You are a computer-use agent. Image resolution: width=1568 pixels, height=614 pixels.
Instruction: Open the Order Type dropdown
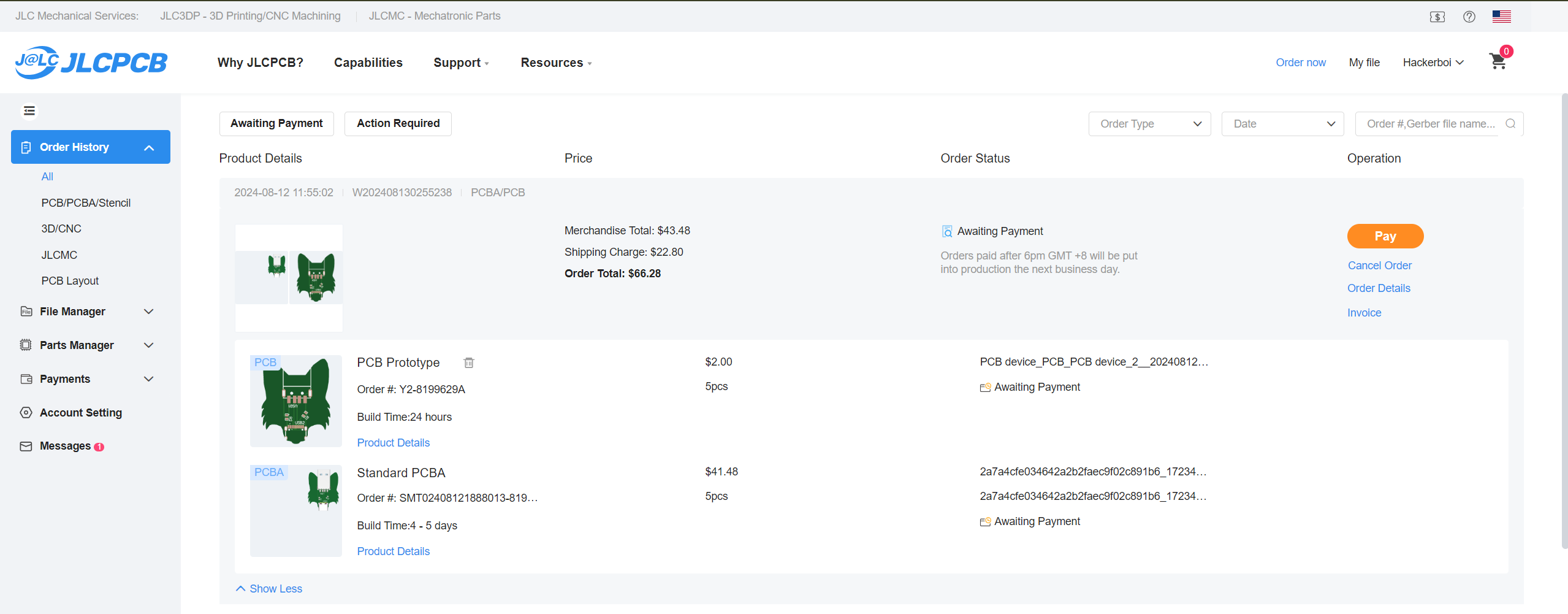pos(1149,124)
